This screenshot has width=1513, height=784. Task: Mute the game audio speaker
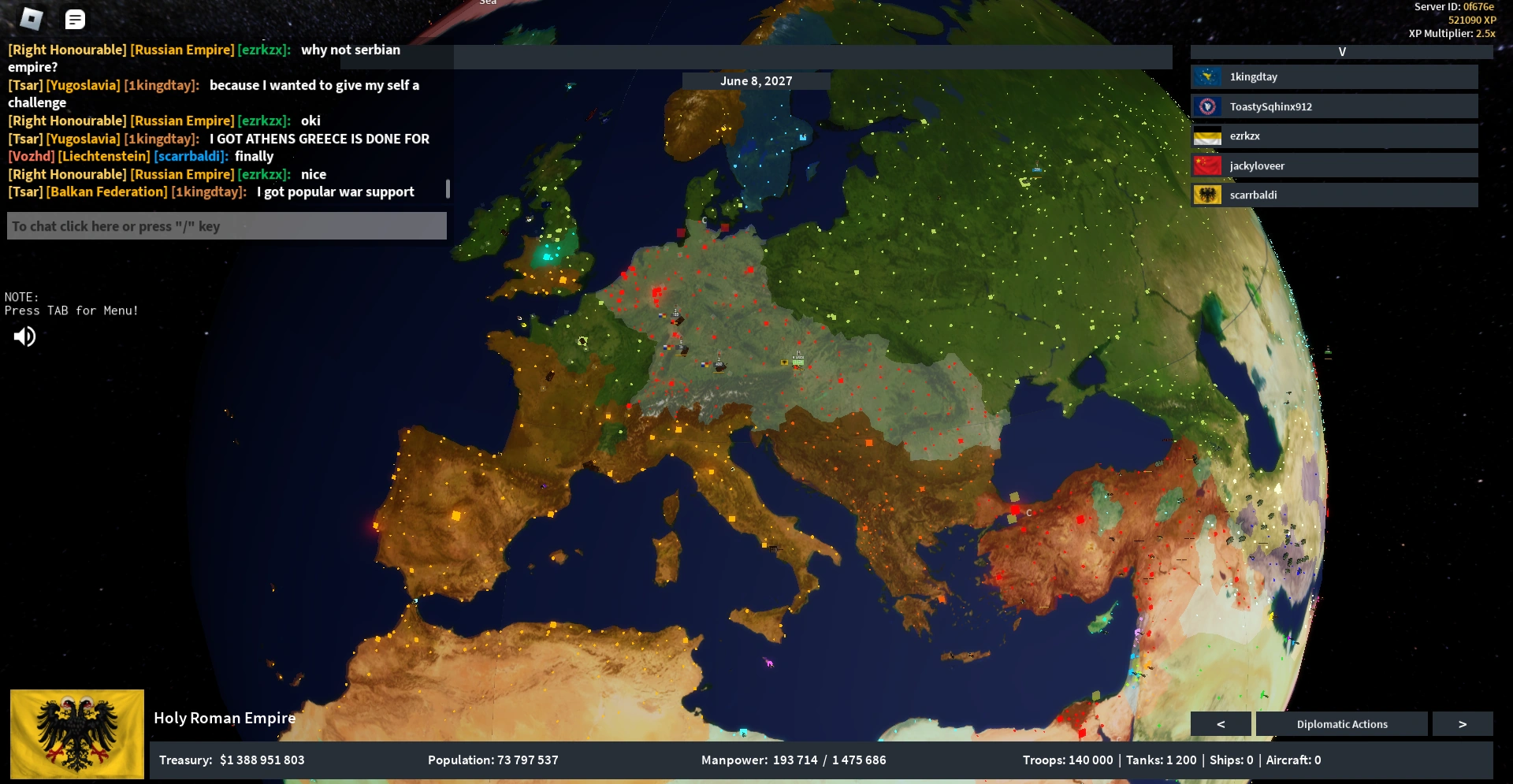pos(24,336)
